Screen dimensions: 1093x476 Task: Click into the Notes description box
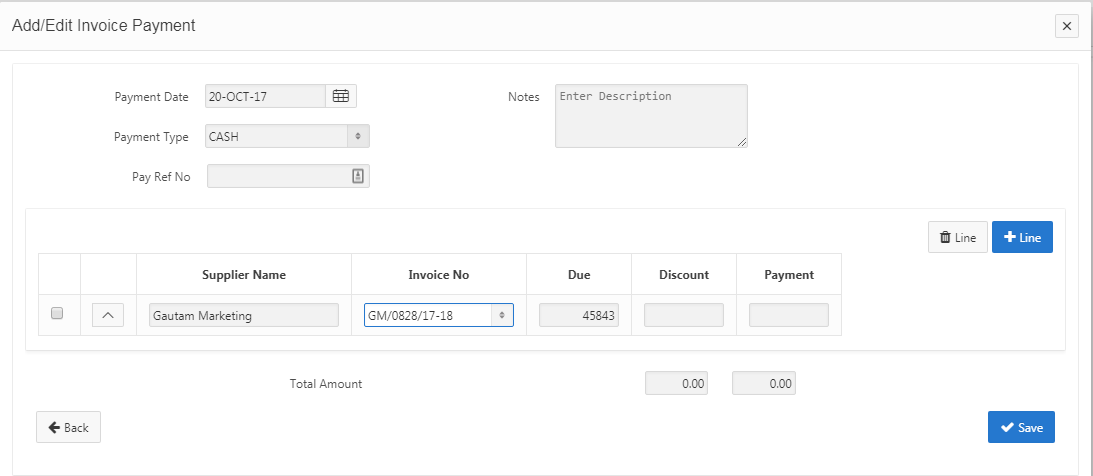(x=651, y=115)
